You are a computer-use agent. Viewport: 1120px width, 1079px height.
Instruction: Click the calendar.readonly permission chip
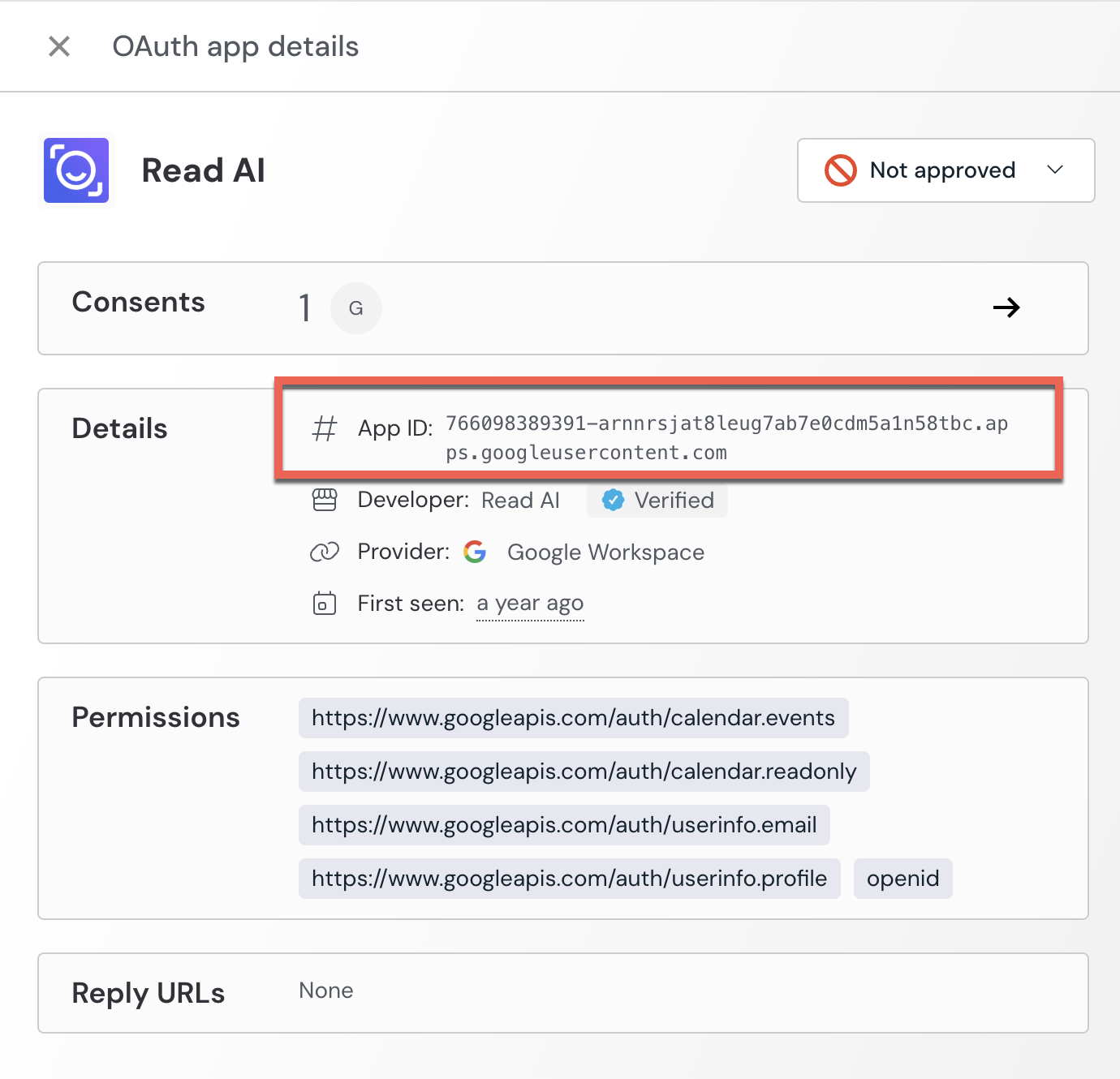(584, 772)
